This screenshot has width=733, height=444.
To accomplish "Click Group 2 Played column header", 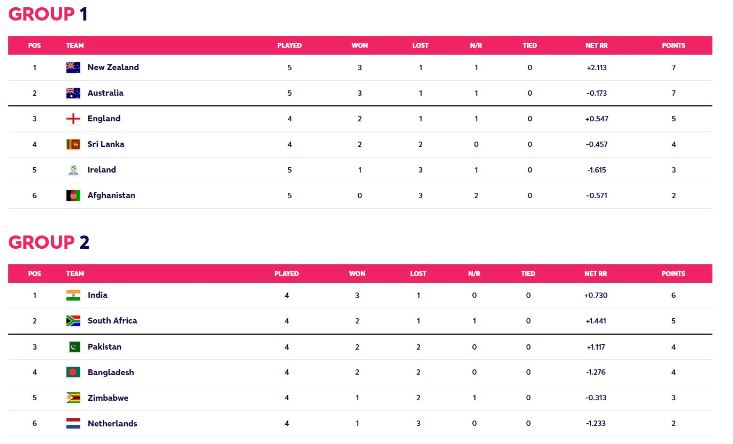I will [287, 273].
